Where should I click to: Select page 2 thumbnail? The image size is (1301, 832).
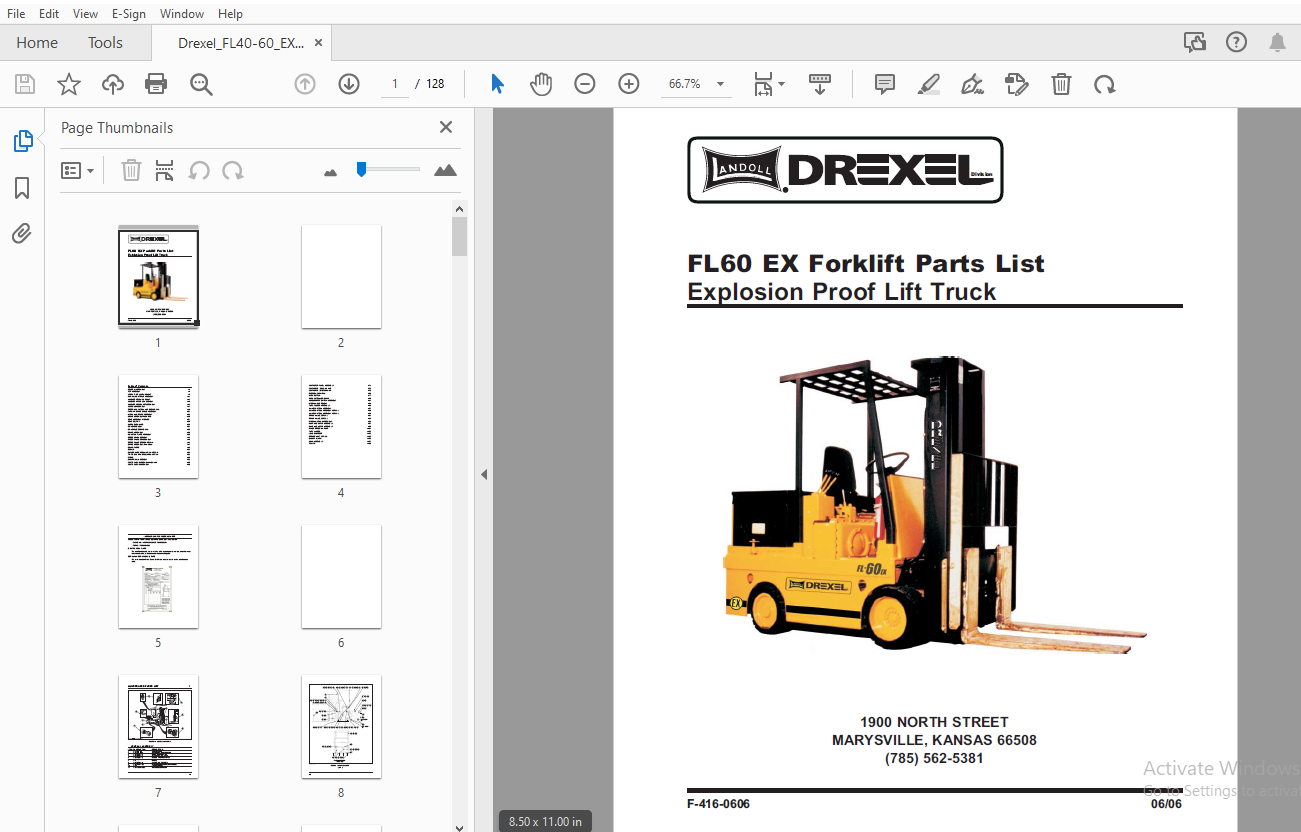[341, 277]
